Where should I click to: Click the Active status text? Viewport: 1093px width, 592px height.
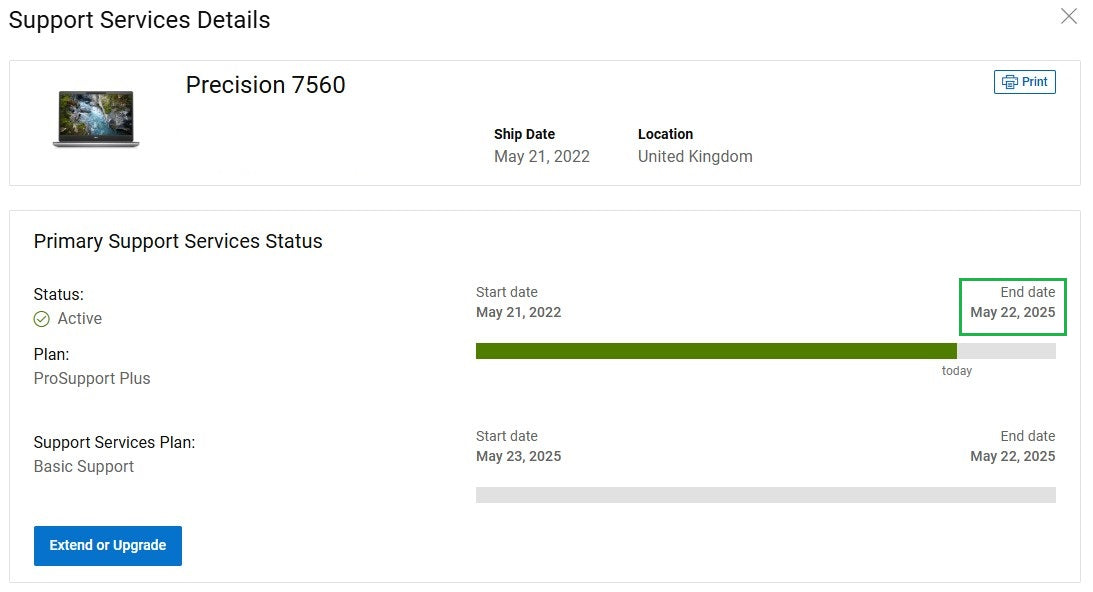click(x=79, y=319)
